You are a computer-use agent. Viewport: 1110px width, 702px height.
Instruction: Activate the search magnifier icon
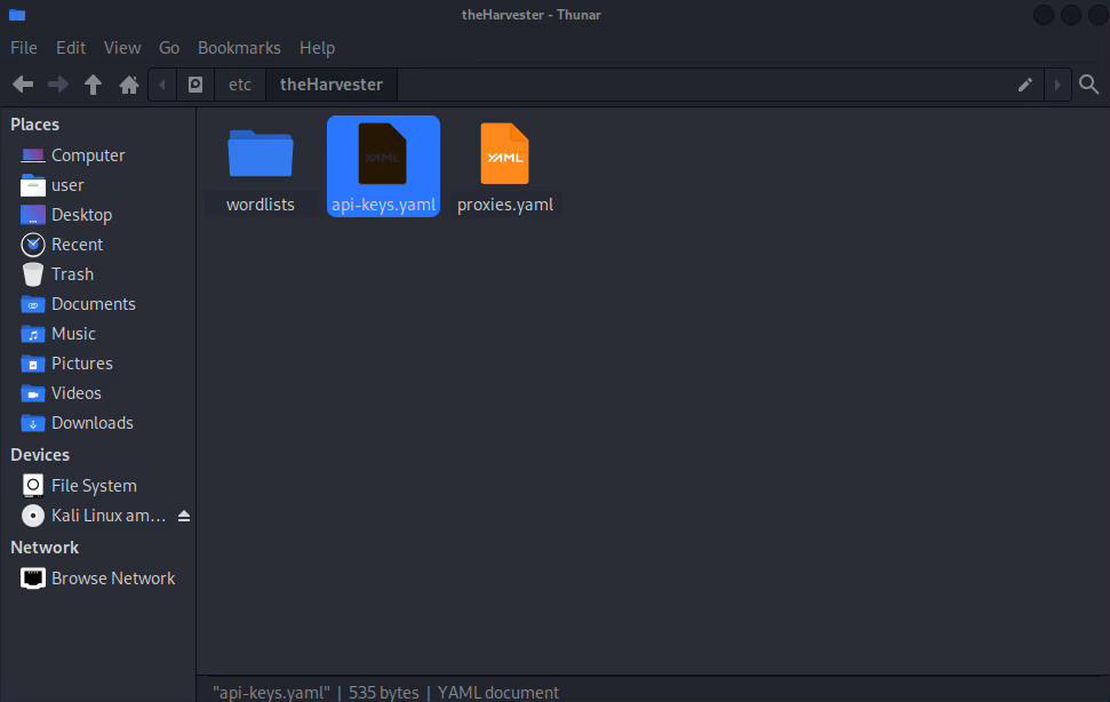(x=1088, y=84)
